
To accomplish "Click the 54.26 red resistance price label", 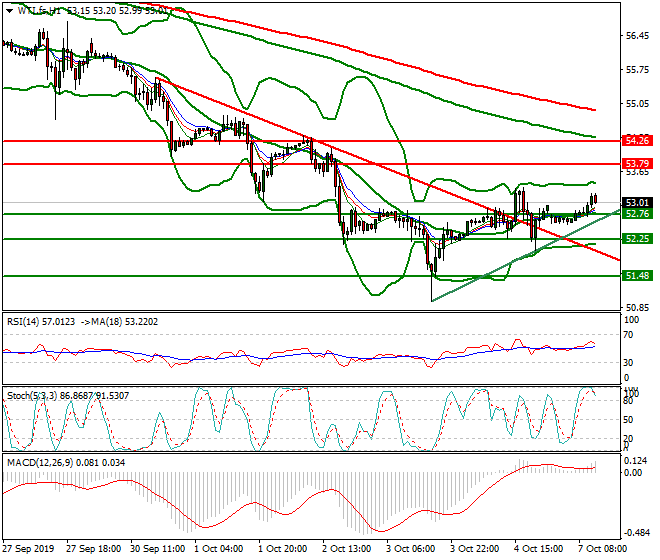I will [637, 141].
